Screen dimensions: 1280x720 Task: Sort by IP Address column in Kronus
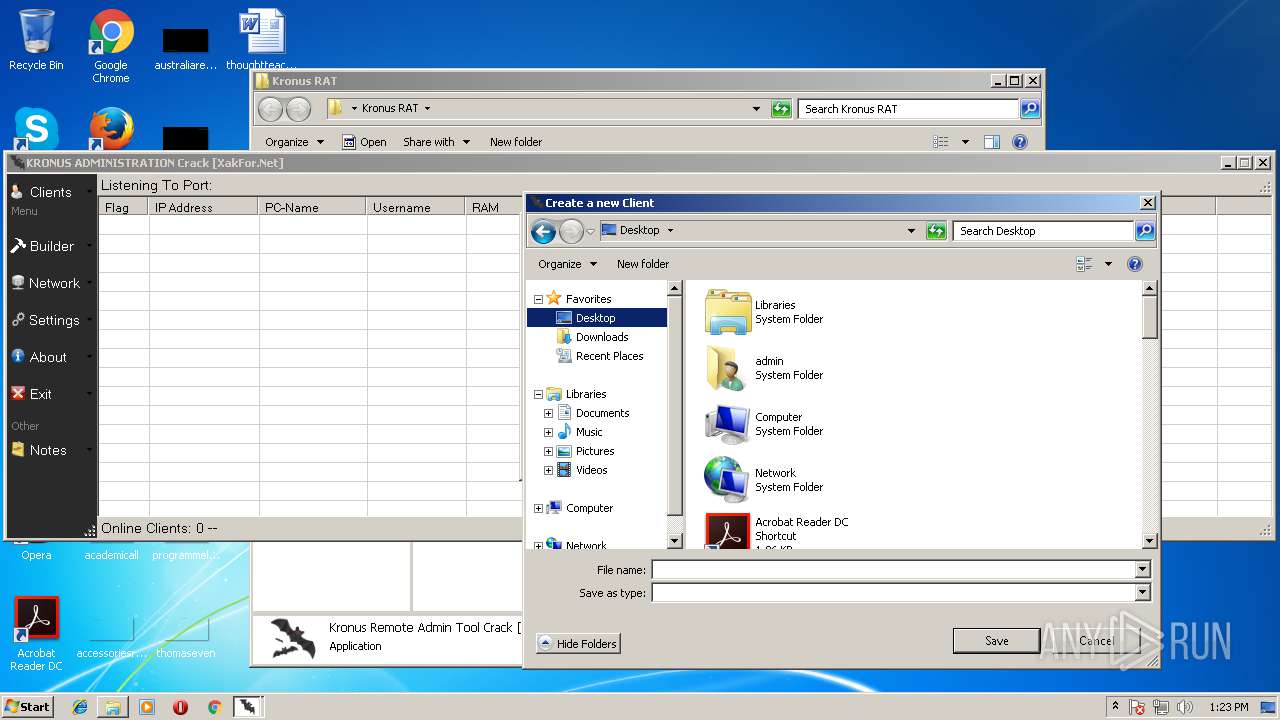pos(204,207)
